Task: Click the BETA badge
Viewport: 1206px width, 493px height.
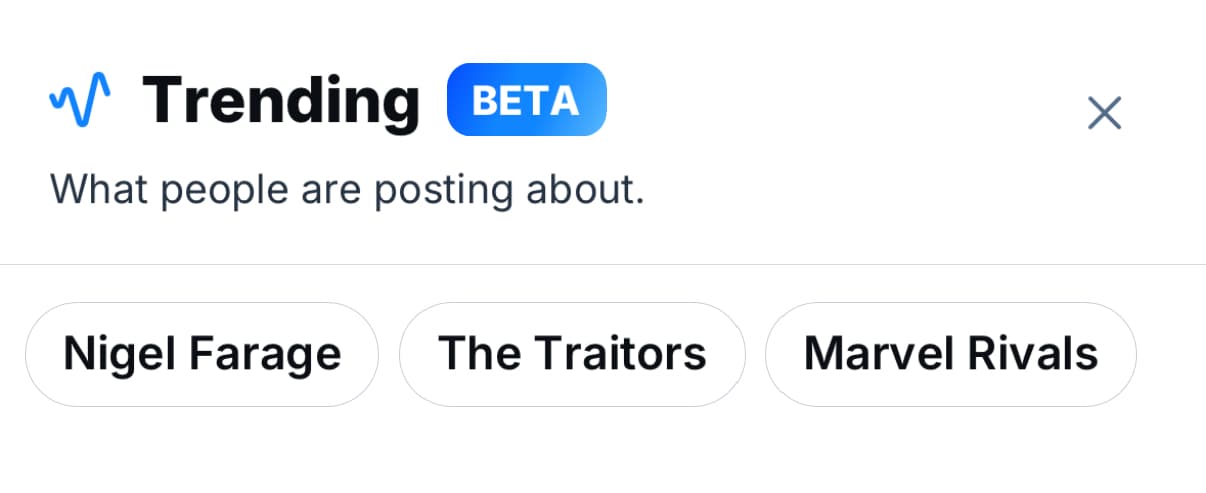Action: tap(526, 100)
